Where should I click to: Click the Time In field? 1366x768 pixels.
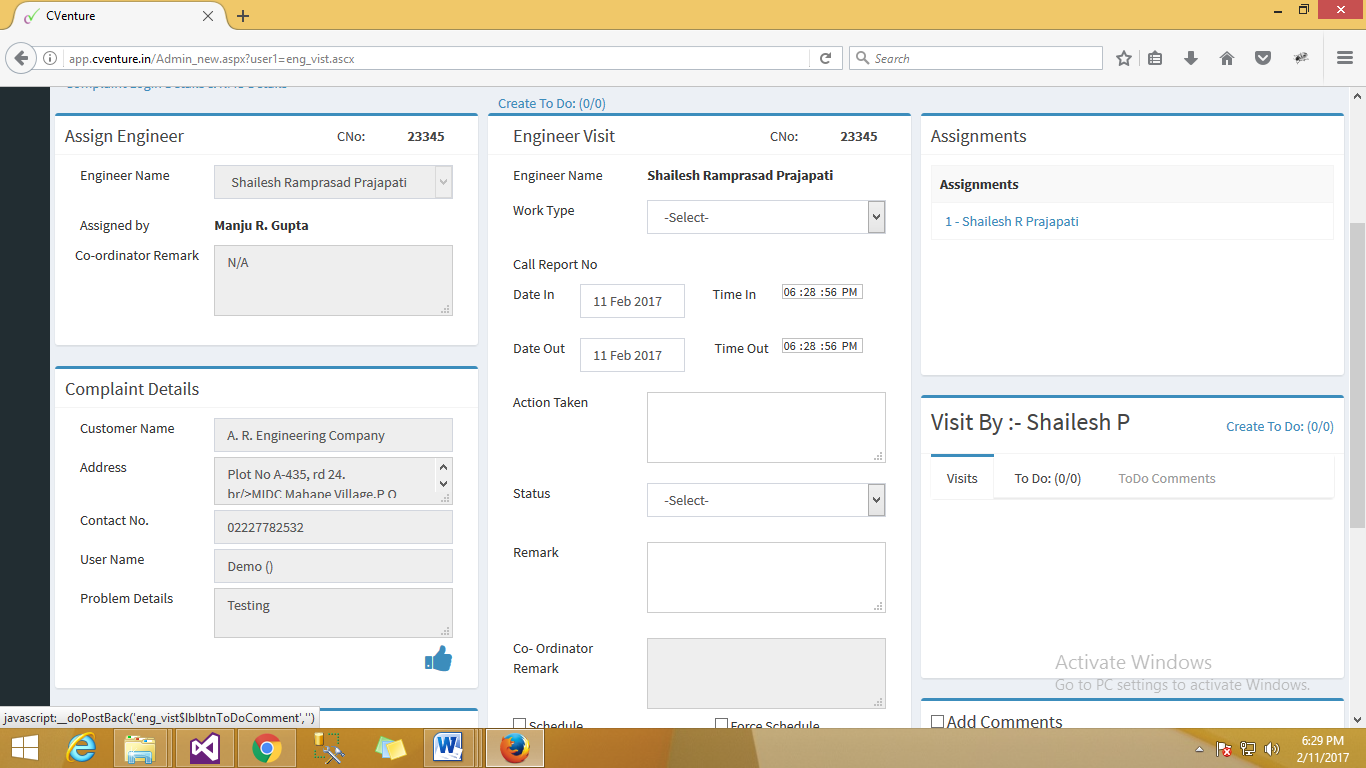point(822,292)
